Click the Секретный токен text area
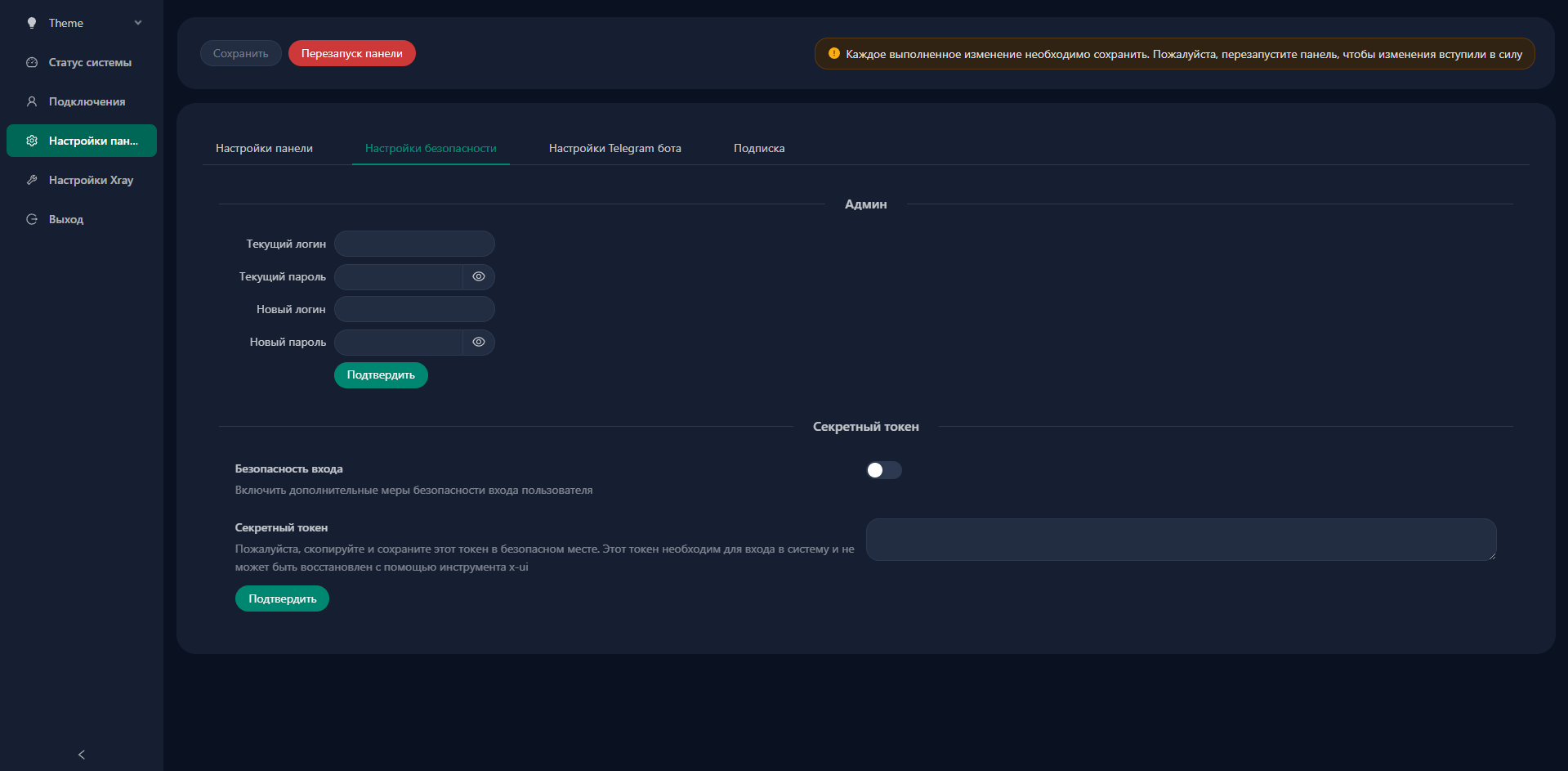The height and width of the screenshot is (771, 1568). 1181,540
